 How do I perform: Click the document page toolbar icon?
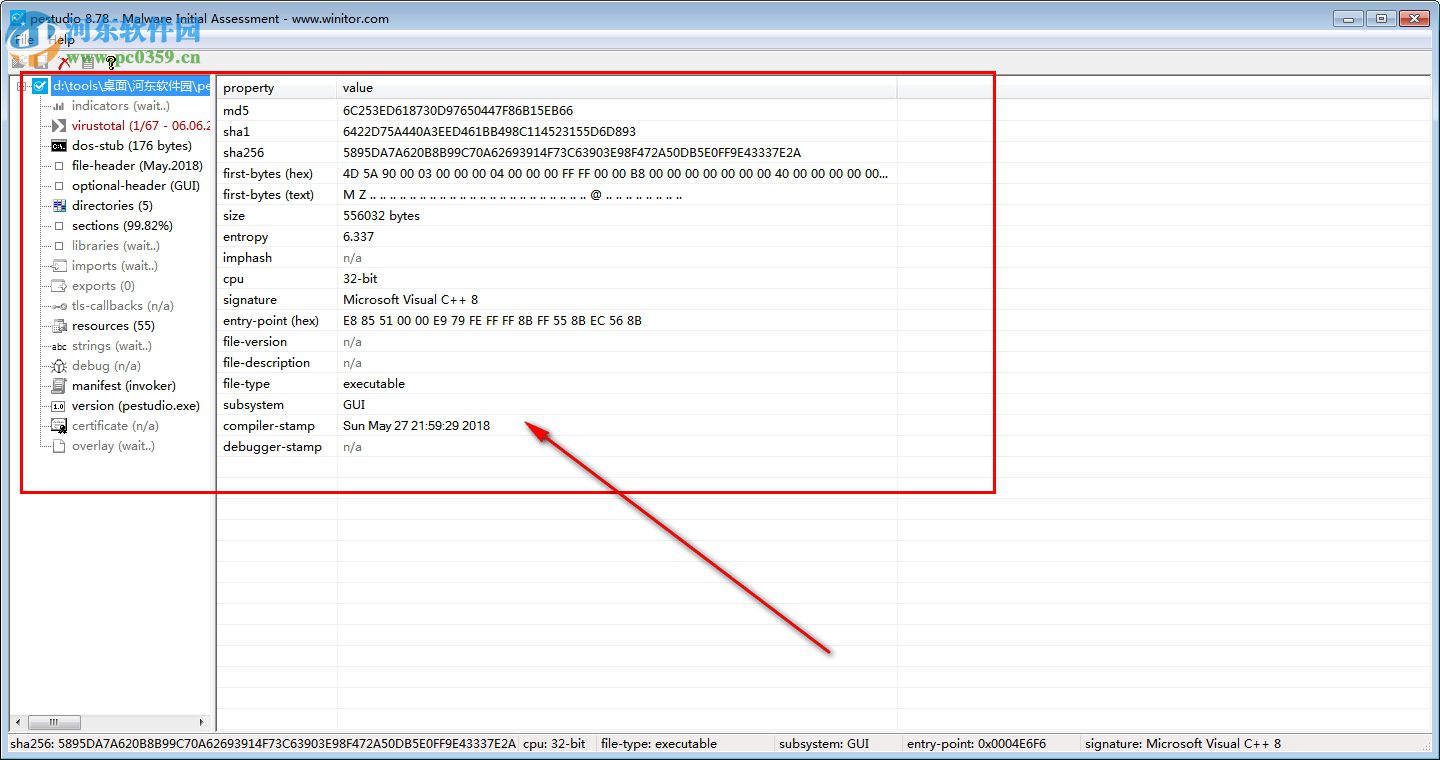88,62
